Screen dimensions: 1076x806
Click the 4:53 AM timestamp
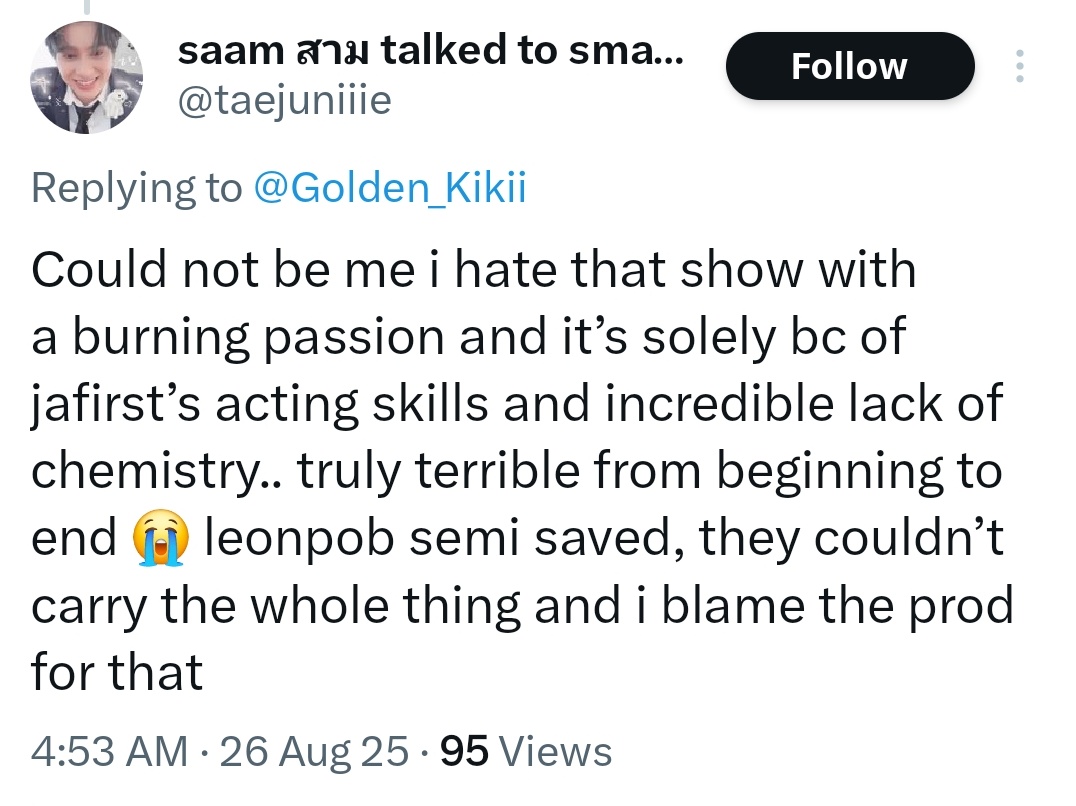[x=108, y=751]
